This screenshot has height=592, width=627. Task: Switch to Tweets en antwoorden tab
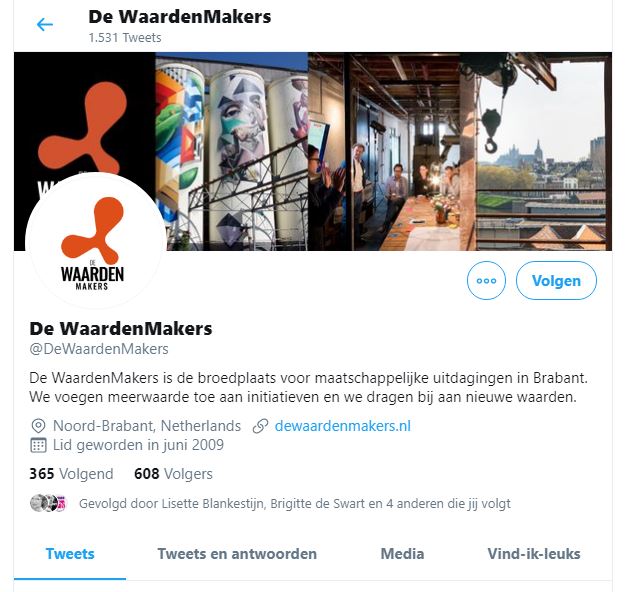point(237,554)
